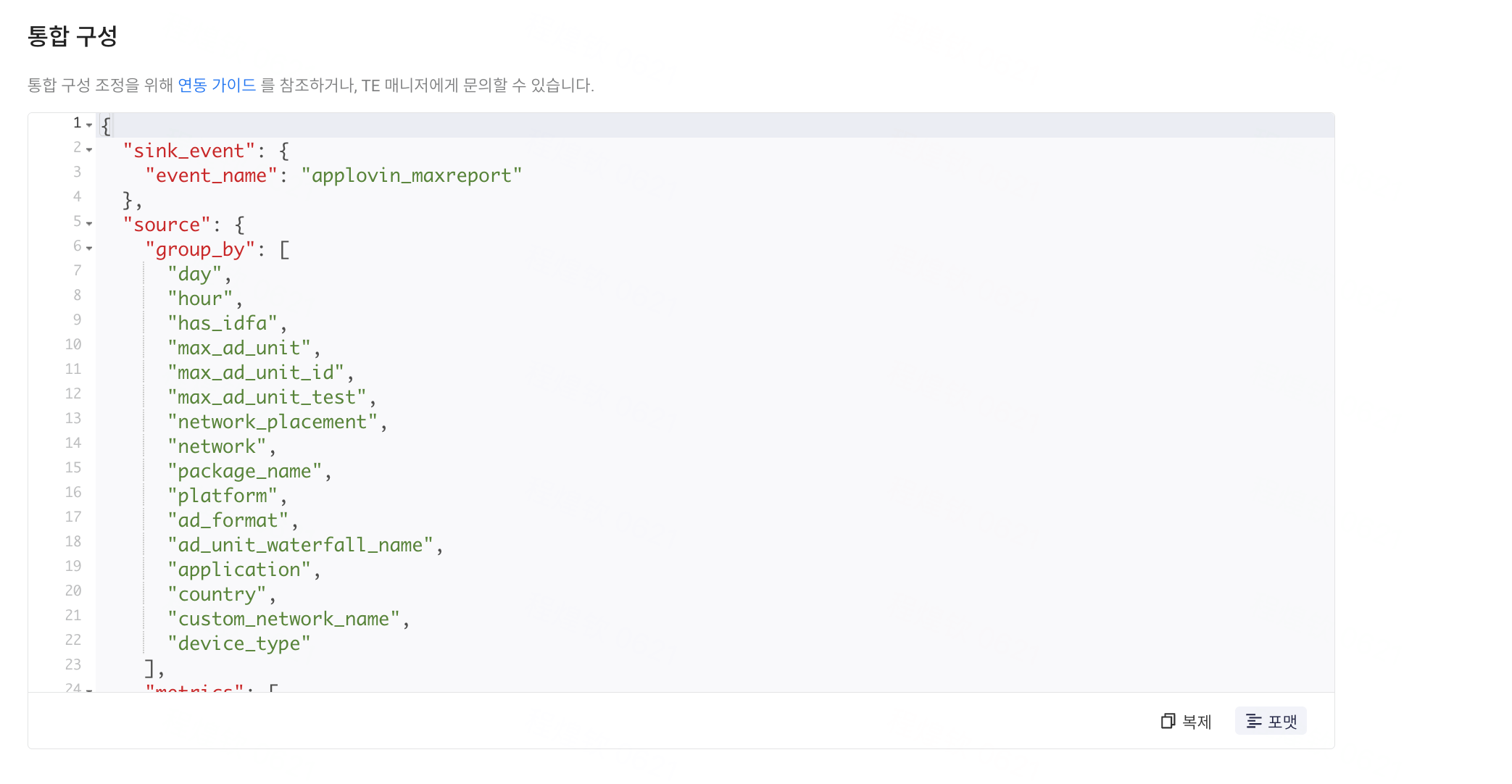Collapse the sink_event fold arrow on line 2
The height and width of the screenshot is (784, 1512).
click(89, 150)
